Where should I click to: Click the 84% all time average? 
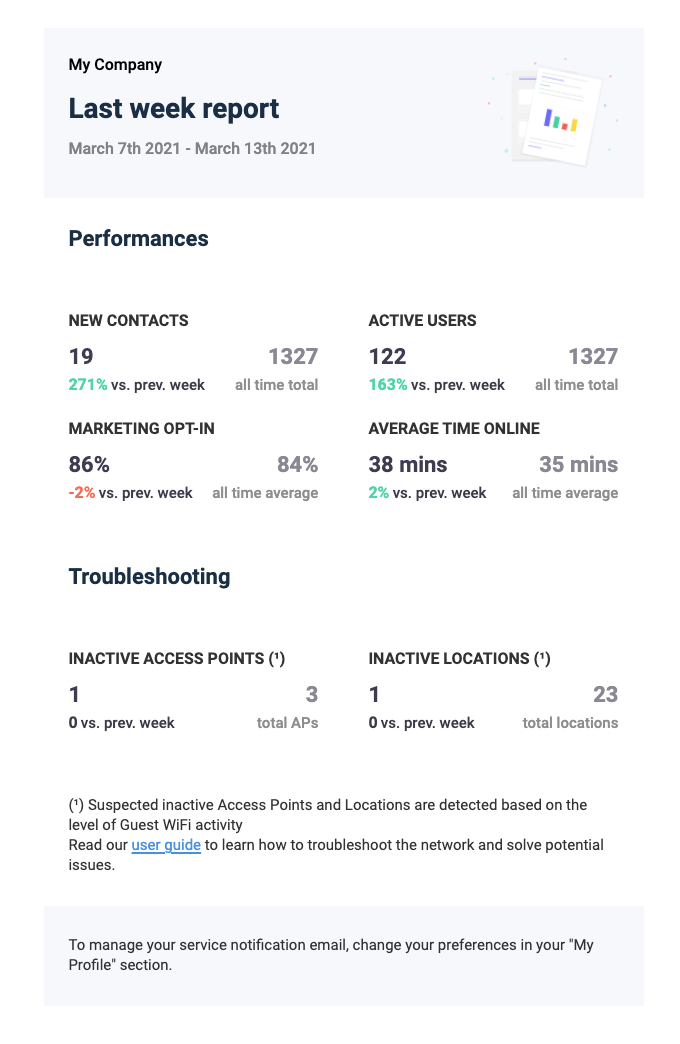click(298, 464)
